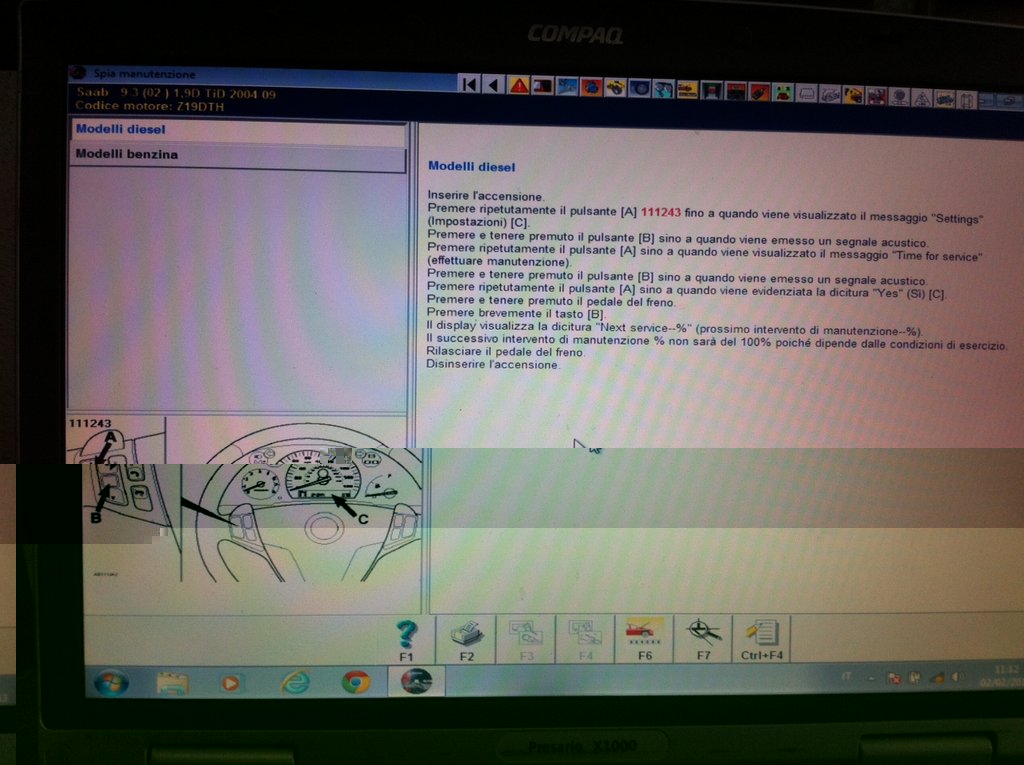This screenshot has height=765, width=1024.
Task: Click the line "Rilasciare il pedale del freno."
Action: pos(505,351)
